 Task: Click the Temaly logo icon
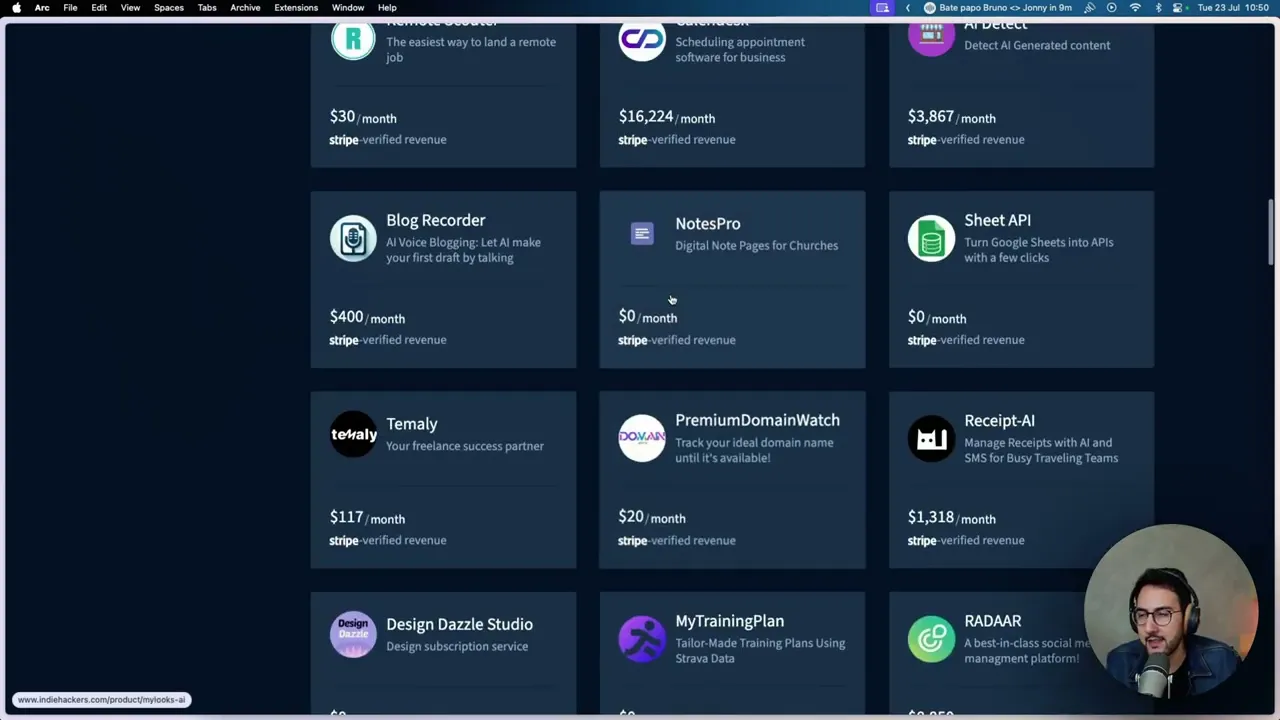(x=353, y=434)
